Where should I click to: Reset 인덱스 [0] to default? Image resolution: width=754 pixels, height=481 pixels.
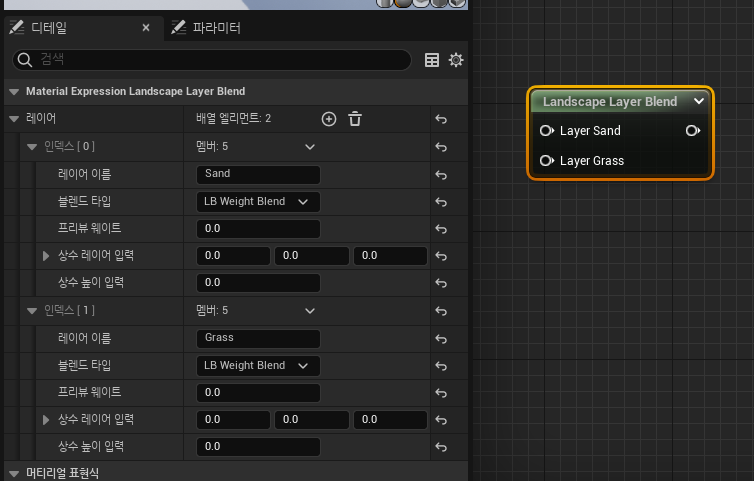pos(441,147)
